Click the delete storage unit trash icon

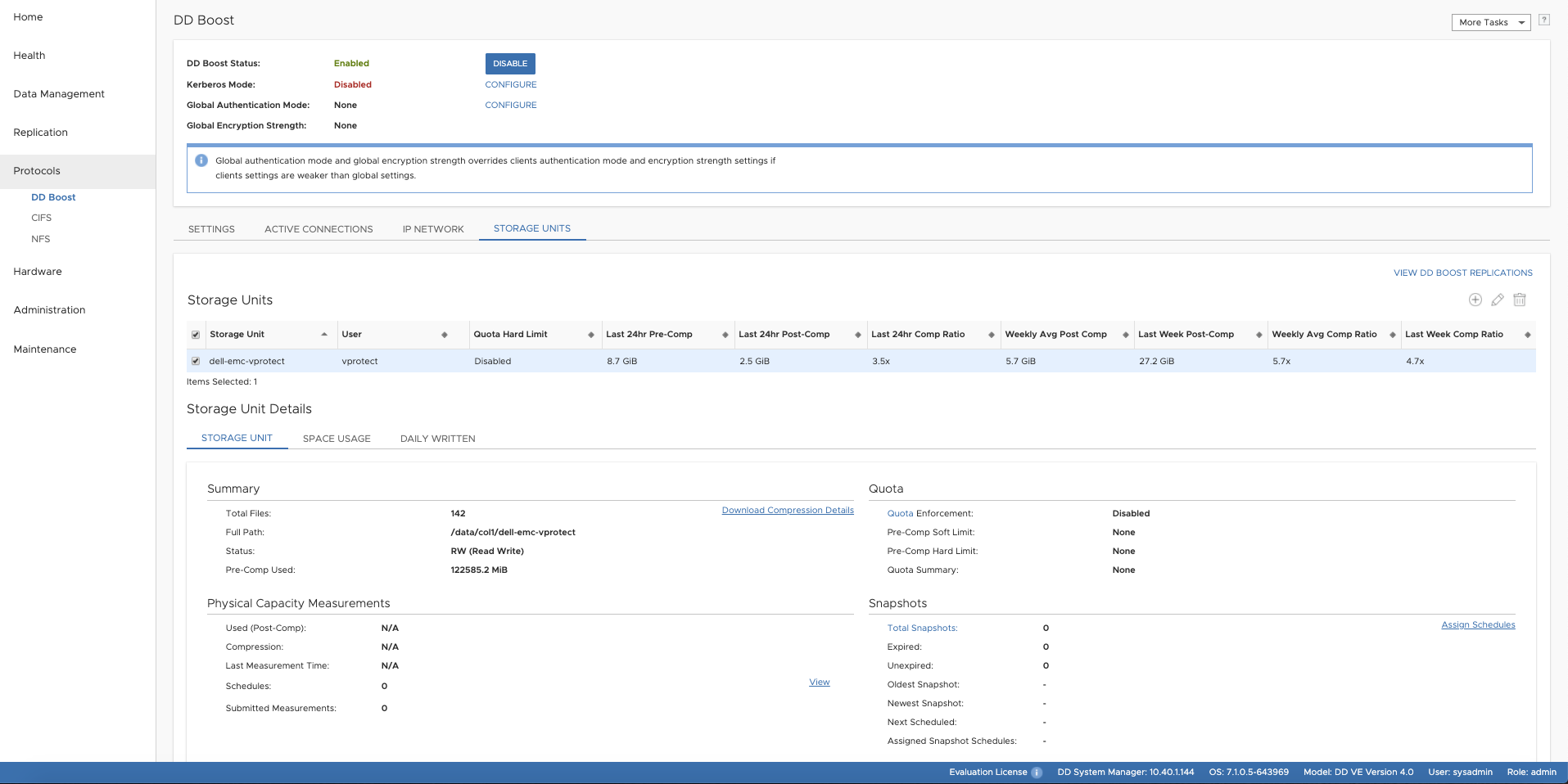pyautogui.click(x=1520, y=300)
